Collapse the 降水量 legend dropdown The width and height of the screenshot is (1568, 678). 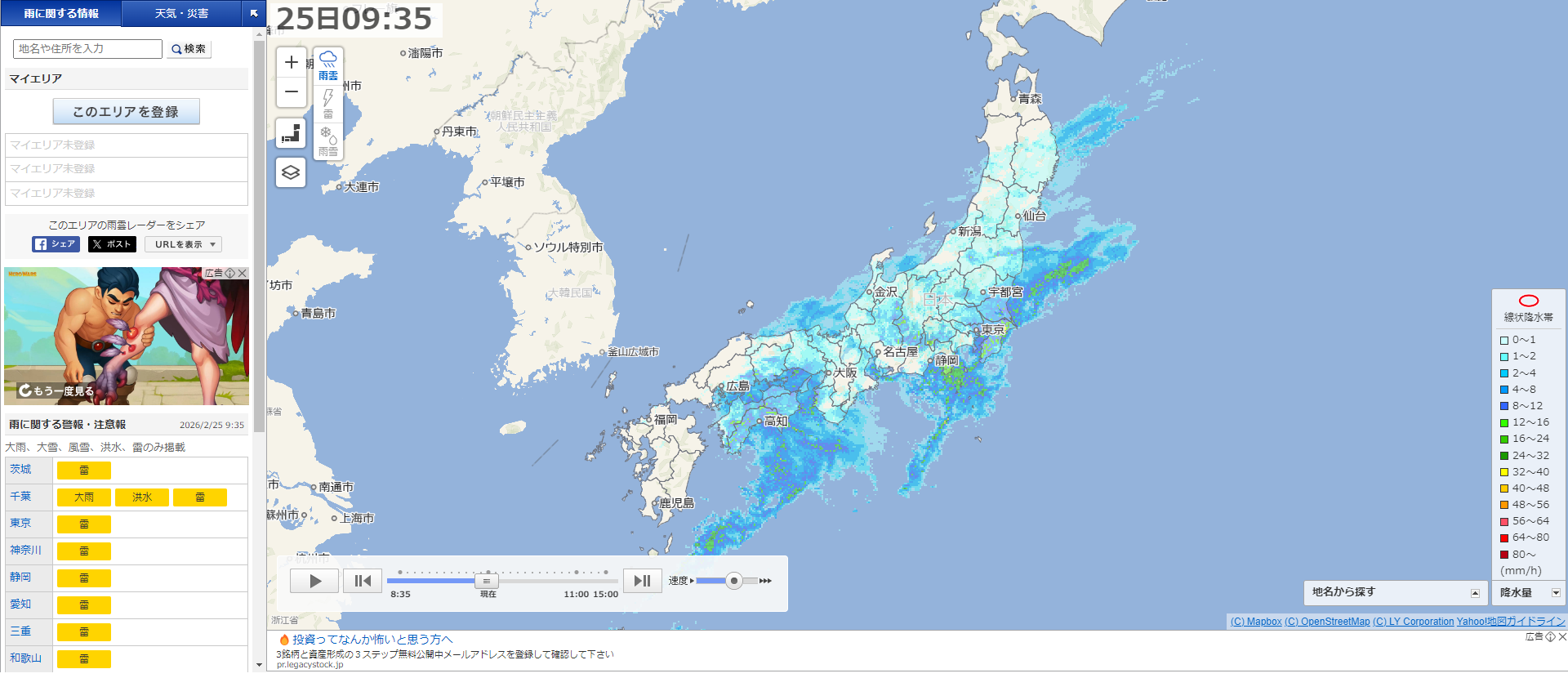(1556, 593)
